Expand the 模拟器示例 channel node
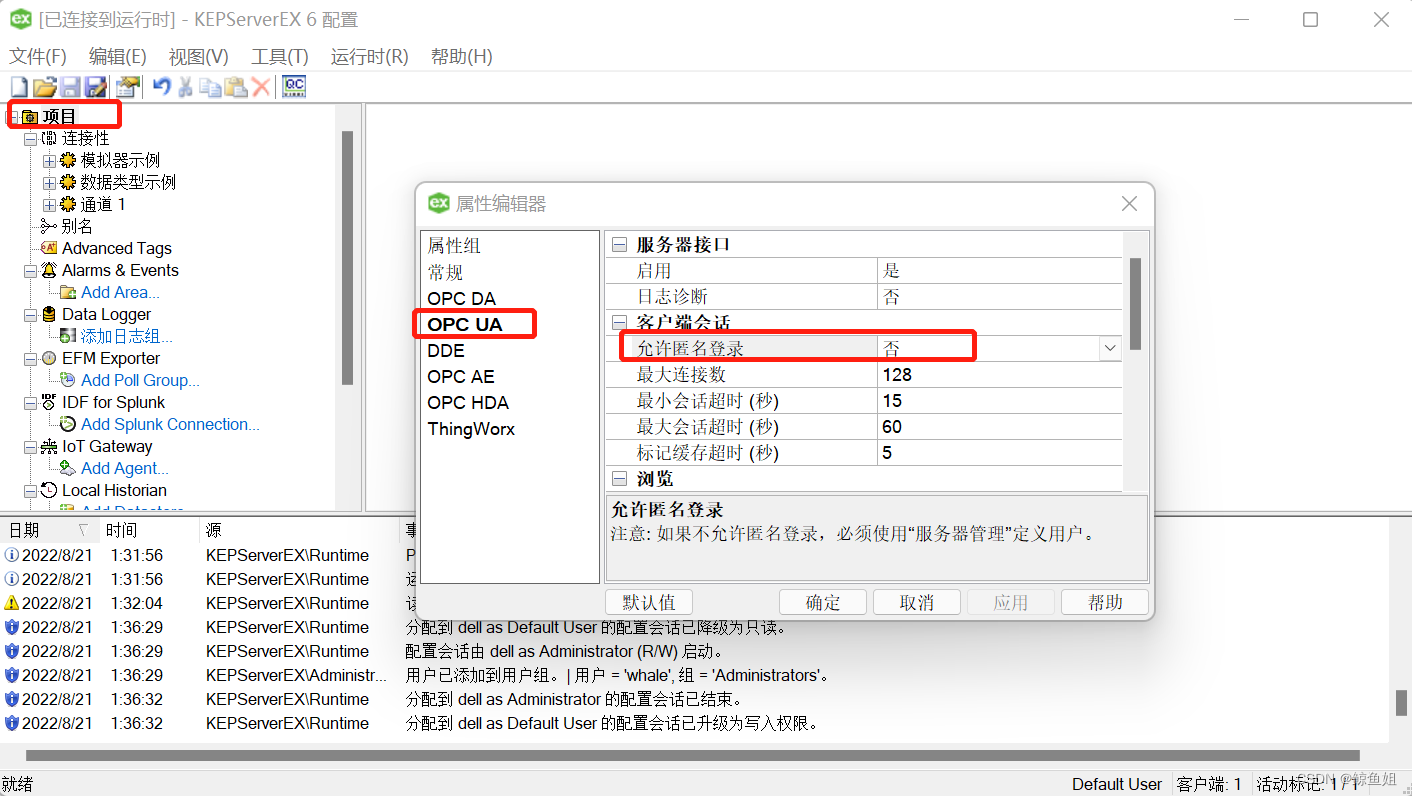 click(x=49, y=161)
